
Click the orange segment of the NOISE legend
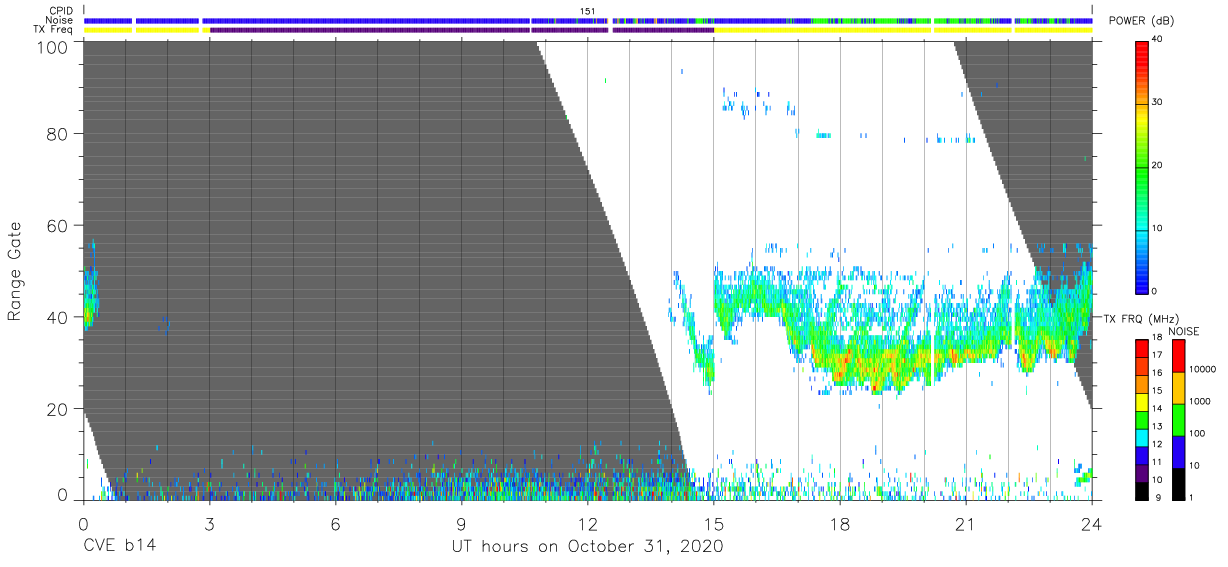point(1179,388)
